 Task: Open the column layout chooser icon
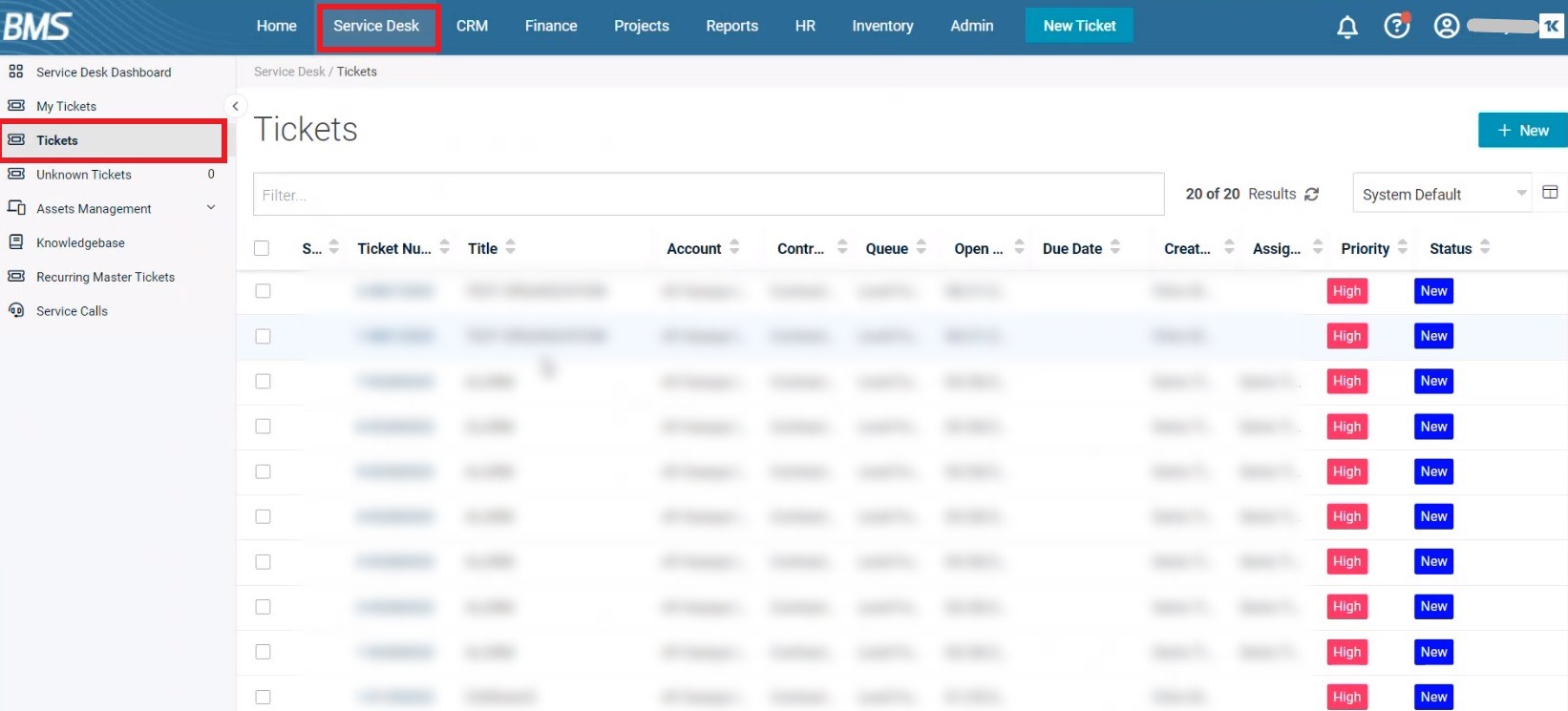coord(1550,193)
